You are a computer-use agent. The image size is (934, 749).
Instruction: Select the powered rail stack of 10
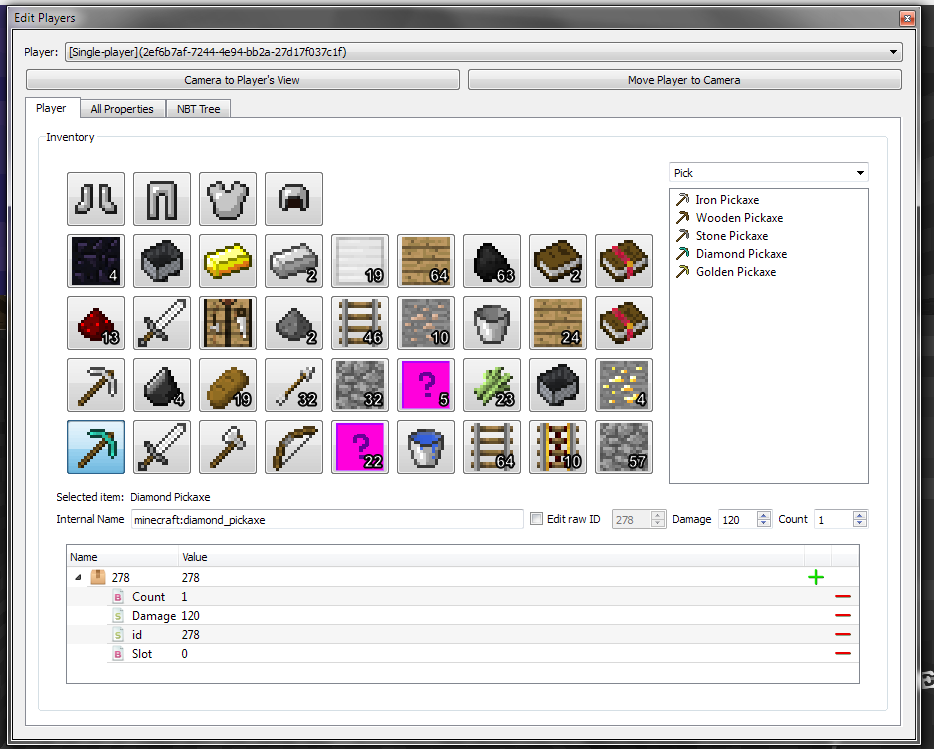click(x=558, y=447)
